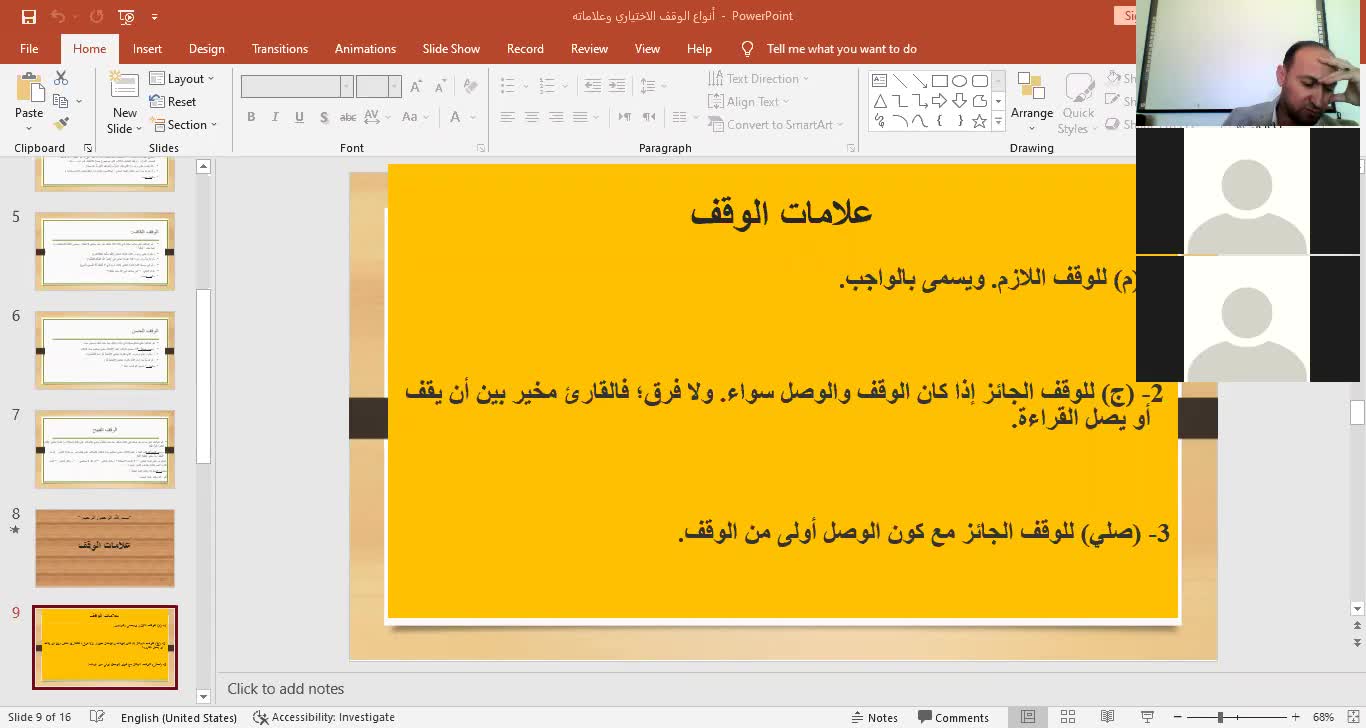The width and height of the screenshot is (1366, 728).
Task: Click Increase List Level icon
Action: point(617,86)
